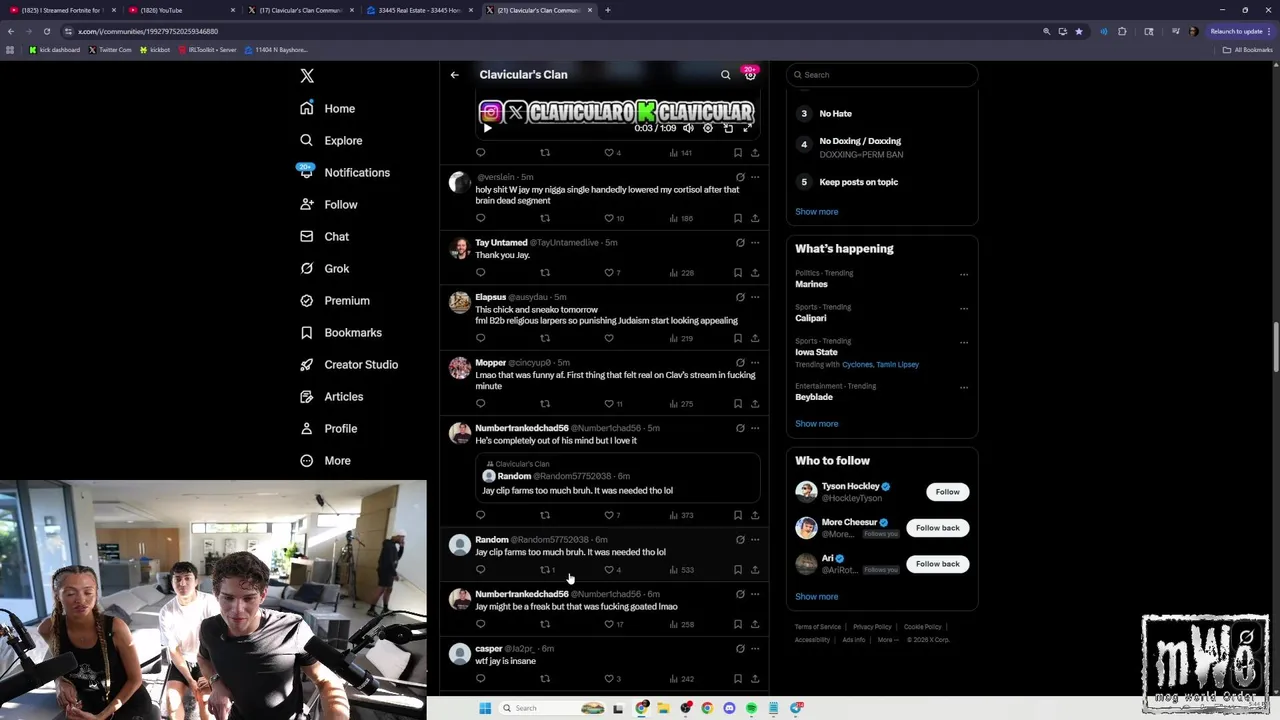The width and height of the screenshot is (1280, 720).
Task: Show more who to follow
Action: [x=816, y=597]
